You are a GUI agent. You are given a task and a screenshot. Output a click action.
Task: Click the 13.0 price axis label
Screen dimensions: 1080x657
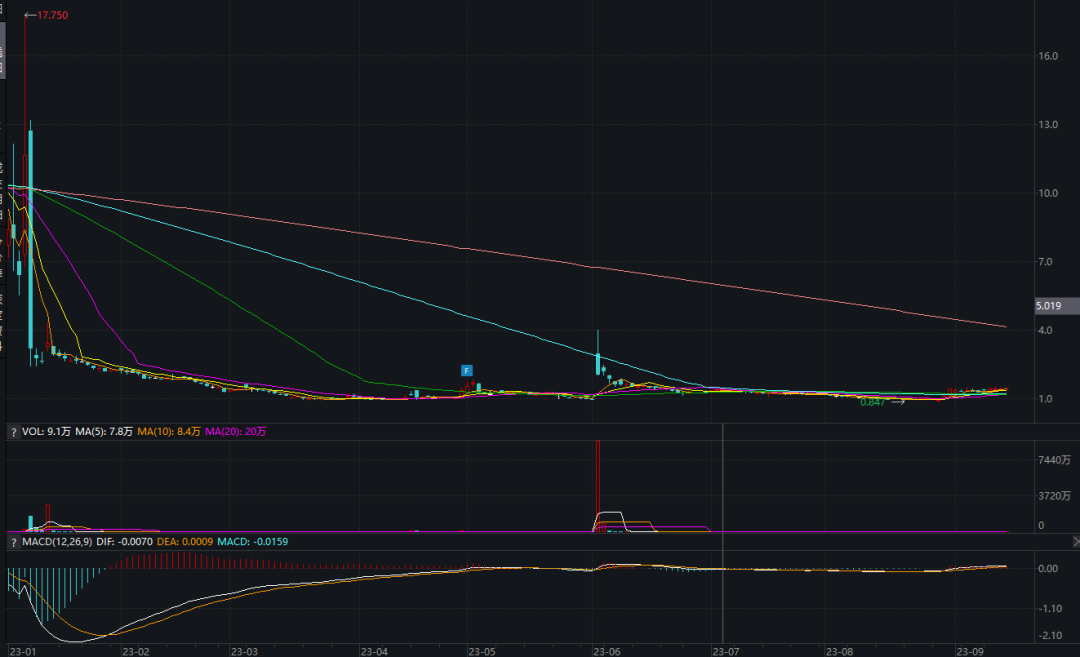coord(1048,125)
